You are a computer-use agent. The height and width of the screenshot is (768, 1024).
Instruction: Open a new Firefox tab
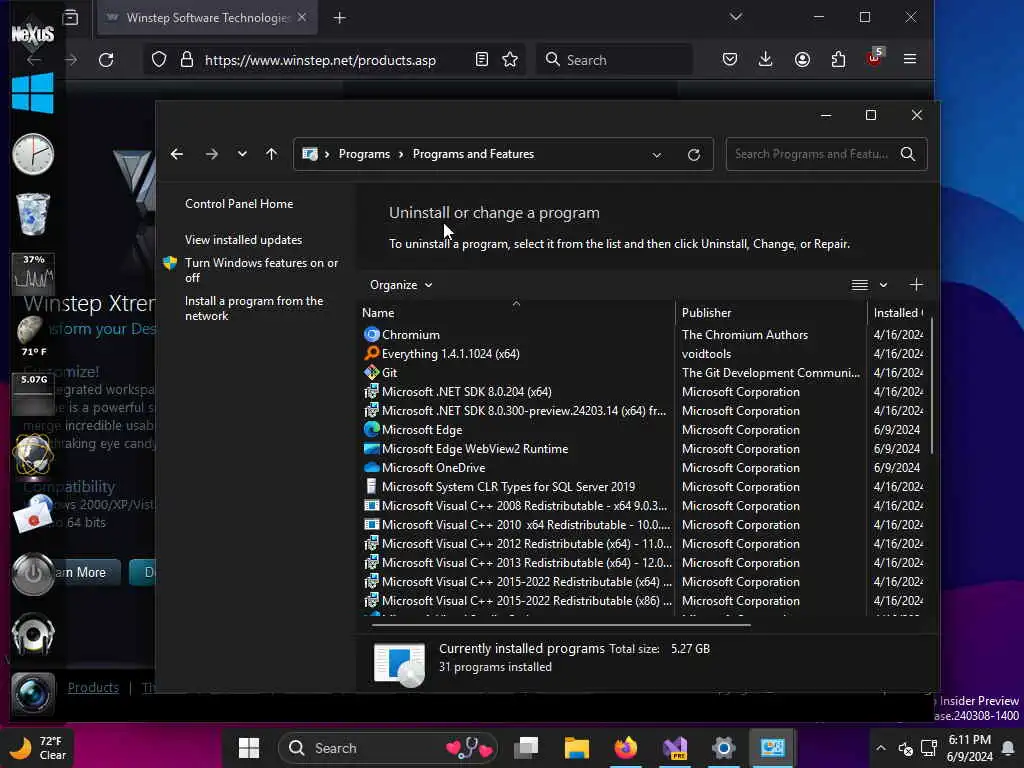[x=340, y=18]
